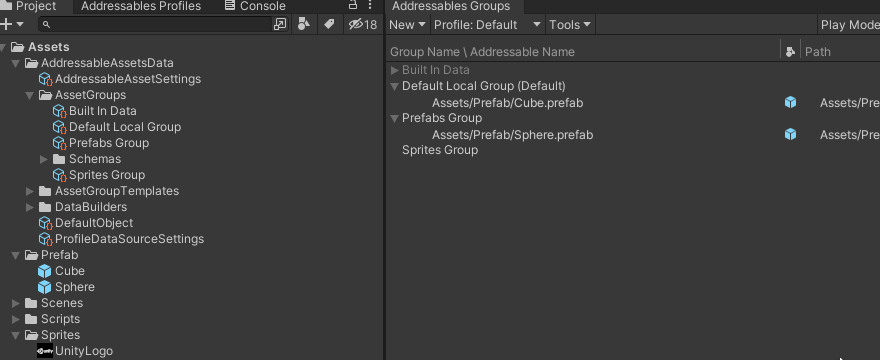Collapse the AssetGroups folder arrow
Screen dimensions: 880x360
point(30,95)
